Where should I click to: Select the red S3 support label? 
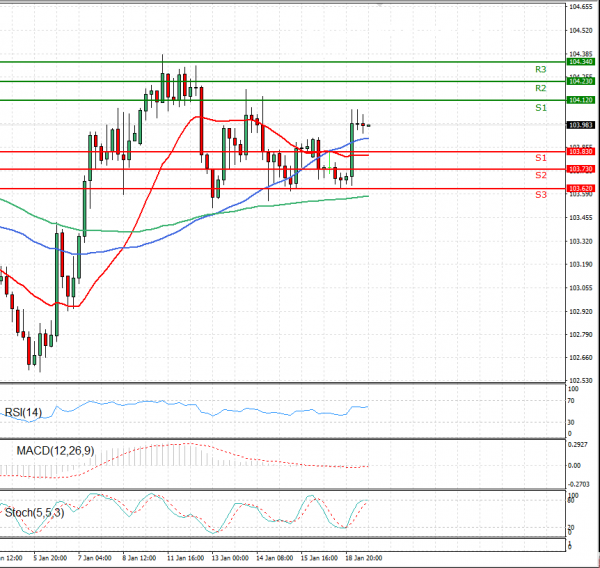540,194
